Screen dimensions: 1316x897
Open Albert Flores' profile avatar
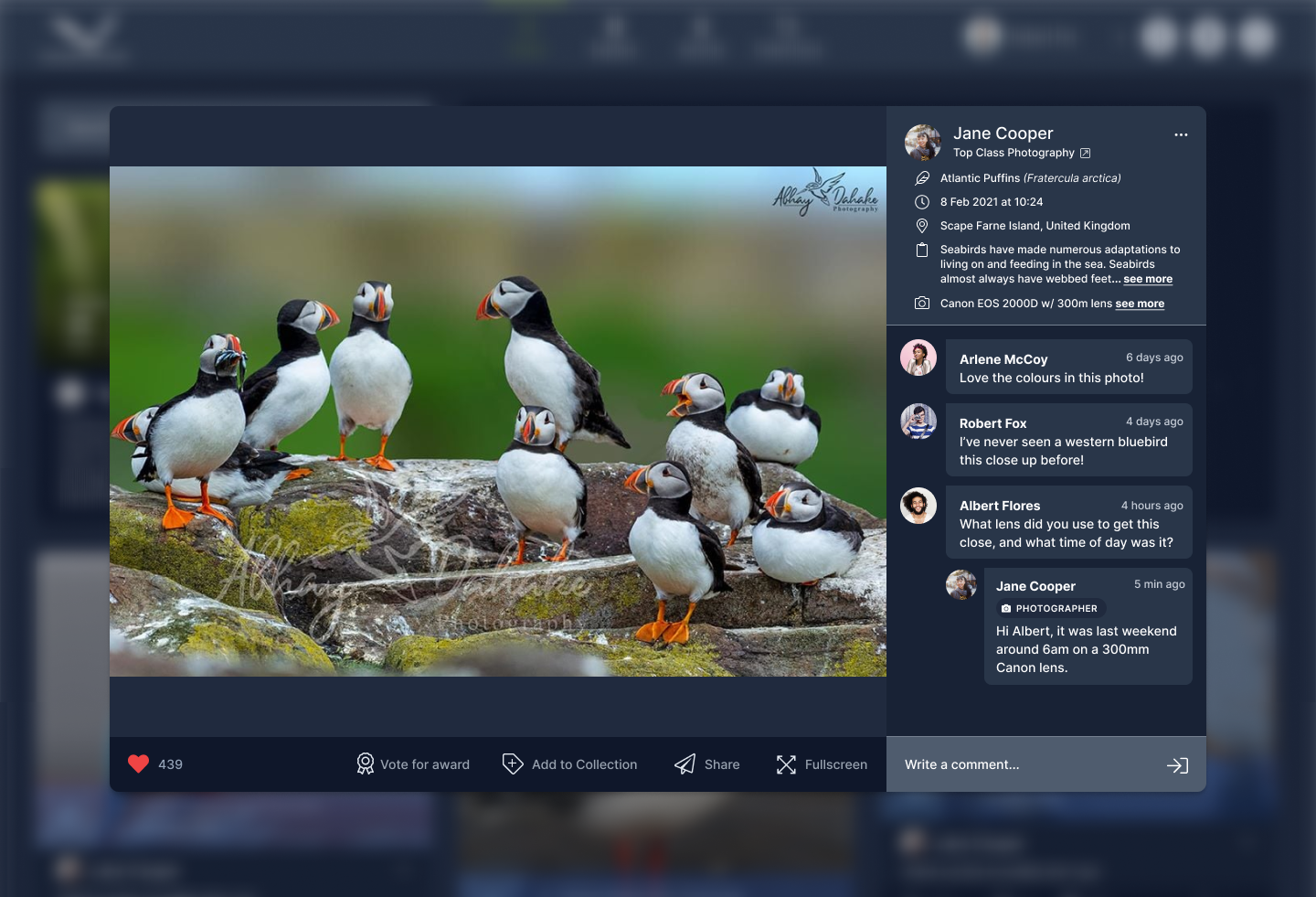click(x=918, y=506)
